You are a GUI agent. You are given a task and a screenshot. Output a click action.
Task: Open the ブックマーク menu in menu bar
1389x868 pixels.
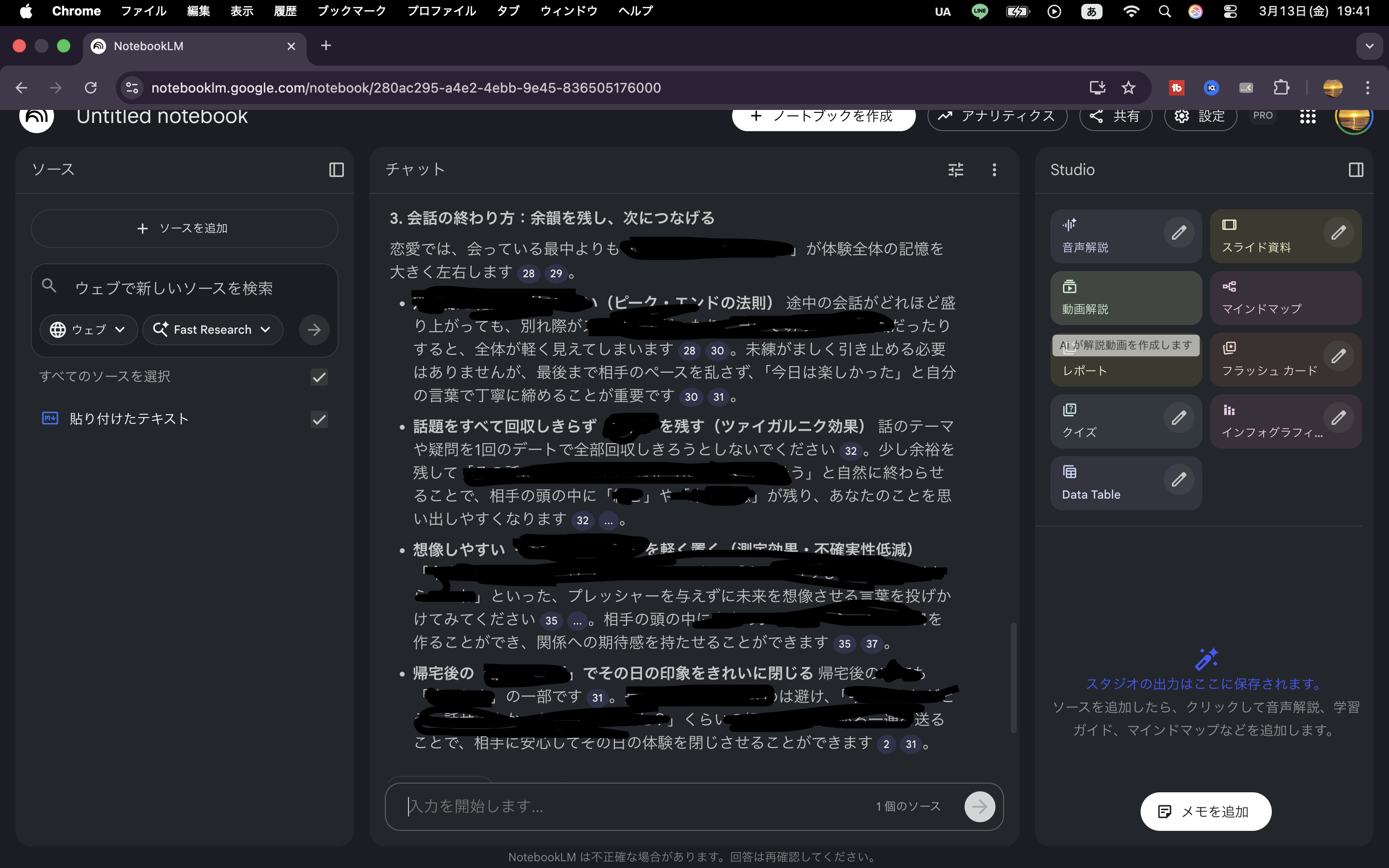click(351, 11)
